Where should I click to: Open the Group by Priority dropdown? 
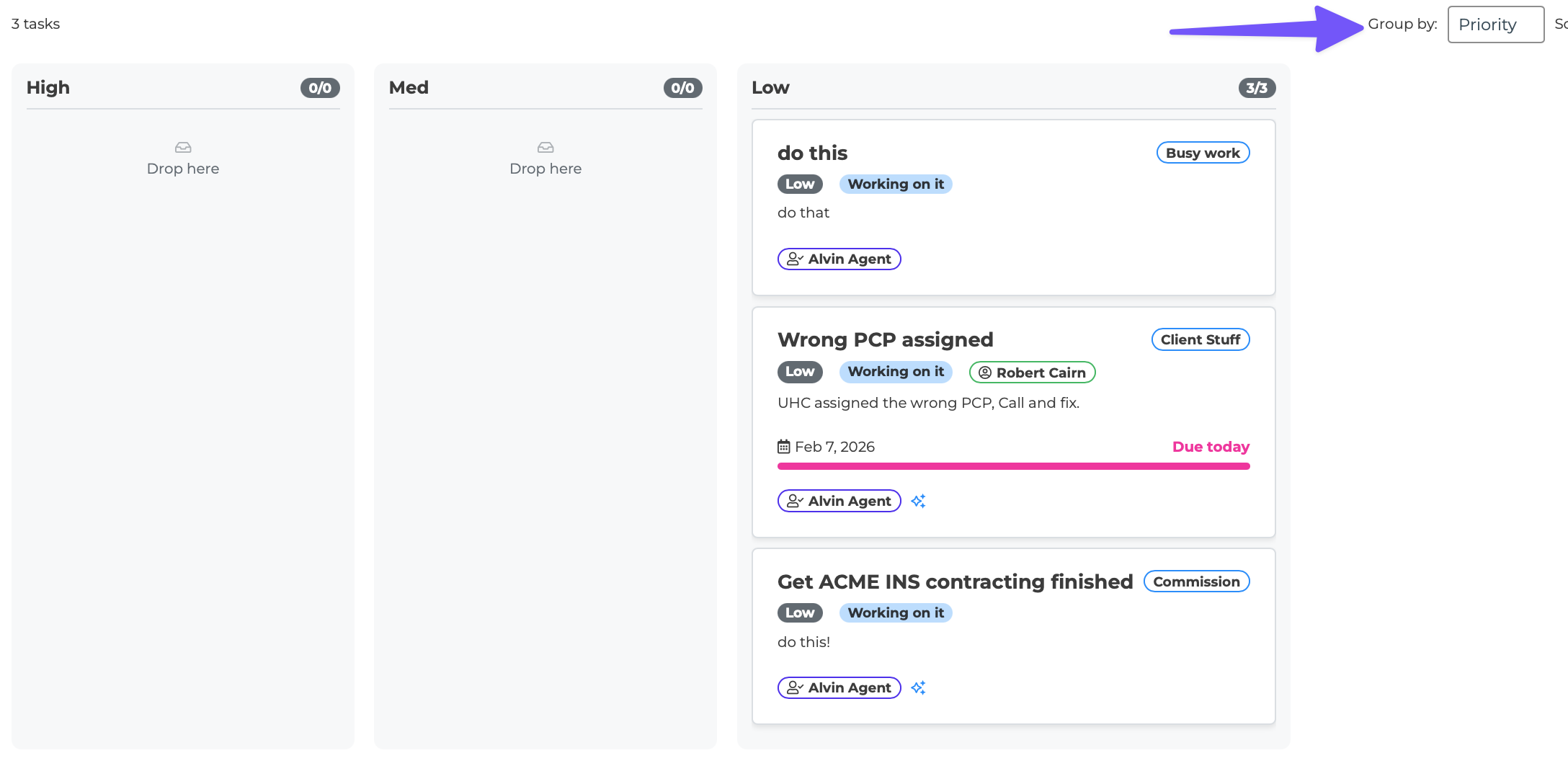tap(1495, 24)
